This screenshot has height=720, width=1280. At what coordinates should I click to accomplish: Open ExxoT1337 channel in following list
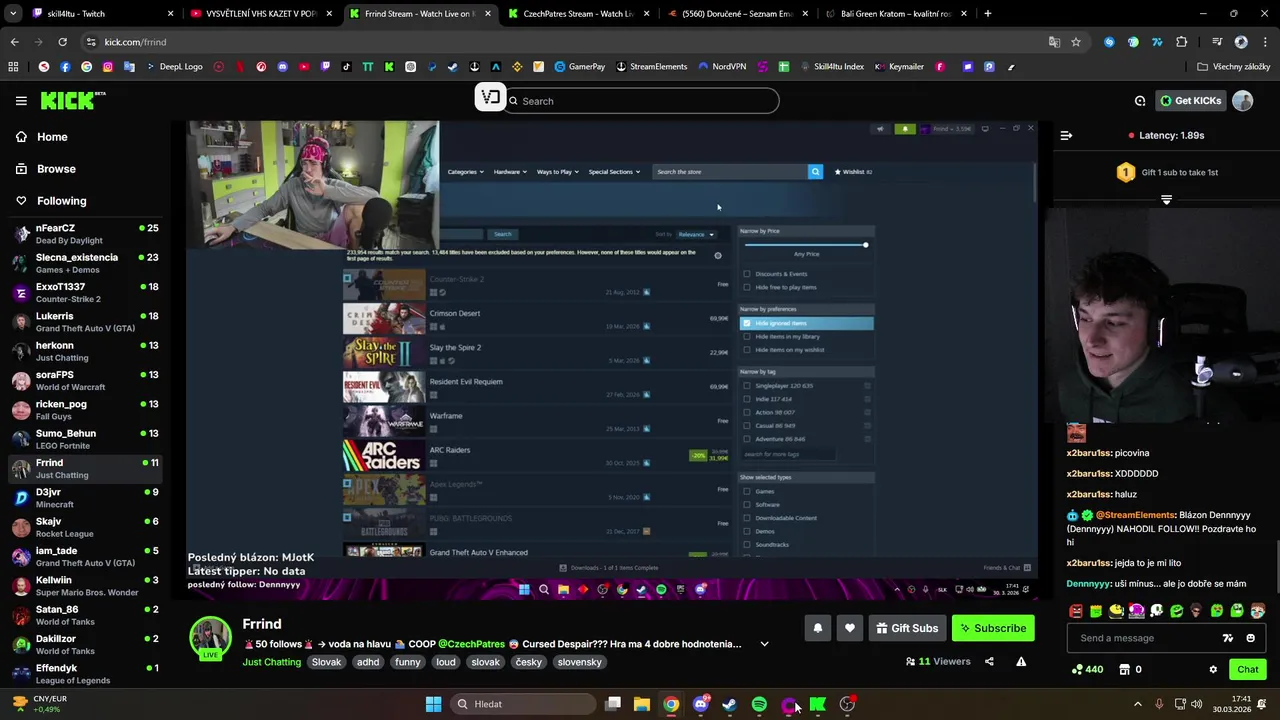pyautogui.click(x=85, y=293)
